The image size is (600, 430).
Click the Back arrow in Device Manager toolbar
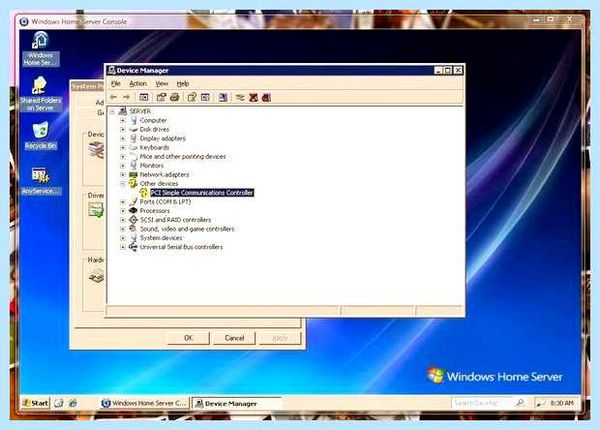tap(114, 97)
